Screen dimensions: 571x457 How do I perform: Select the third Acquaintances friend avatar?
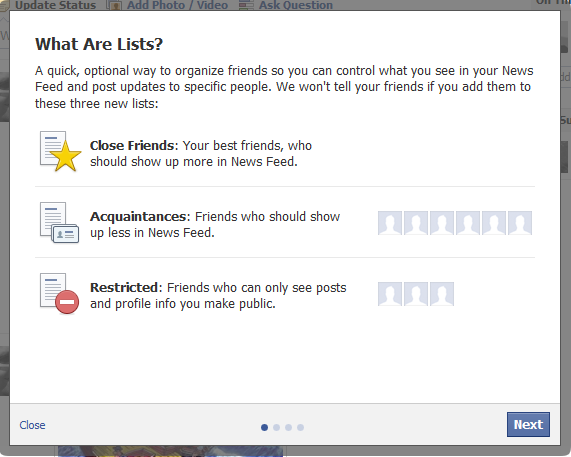[442, 223]
